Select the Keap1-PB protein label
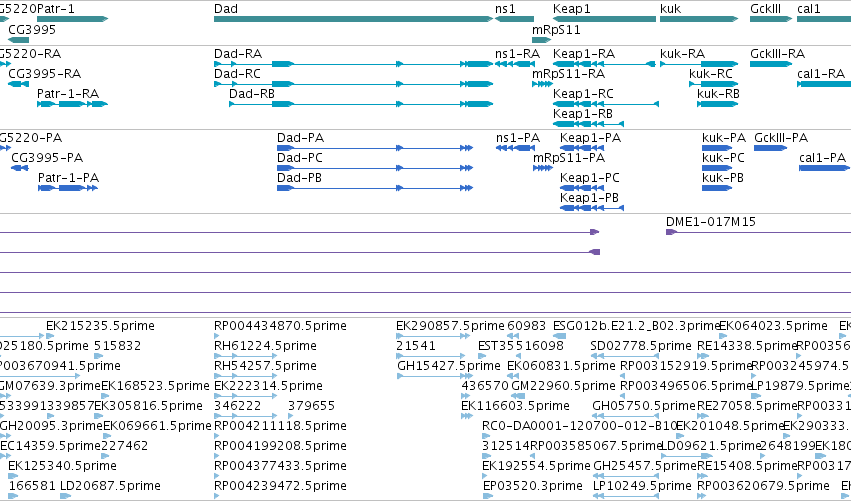The height and width of the screenshot is (501, 851). point(589,198)
